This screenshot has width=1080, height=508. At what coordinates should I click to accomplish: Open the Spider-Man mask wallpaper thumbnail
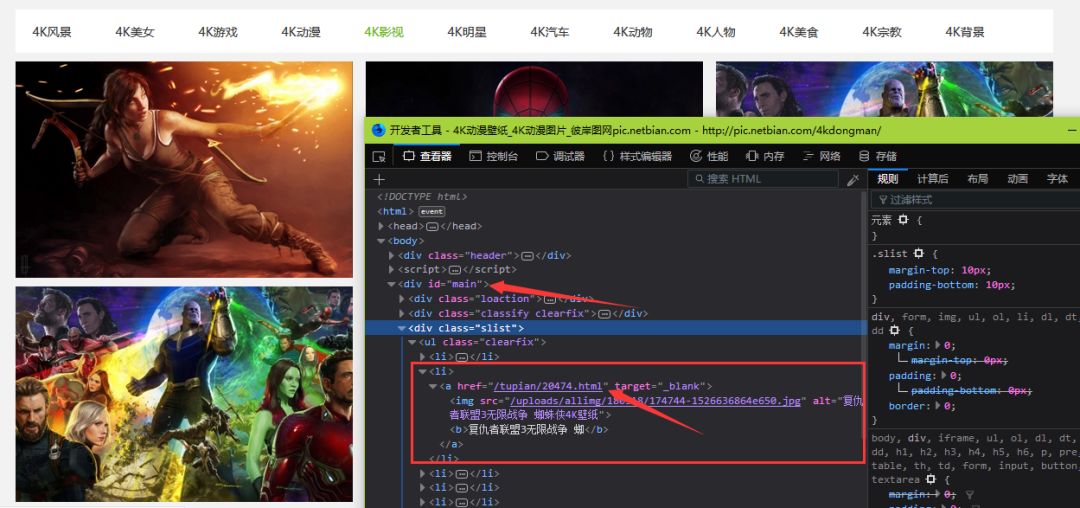click(x=534, y=89)
